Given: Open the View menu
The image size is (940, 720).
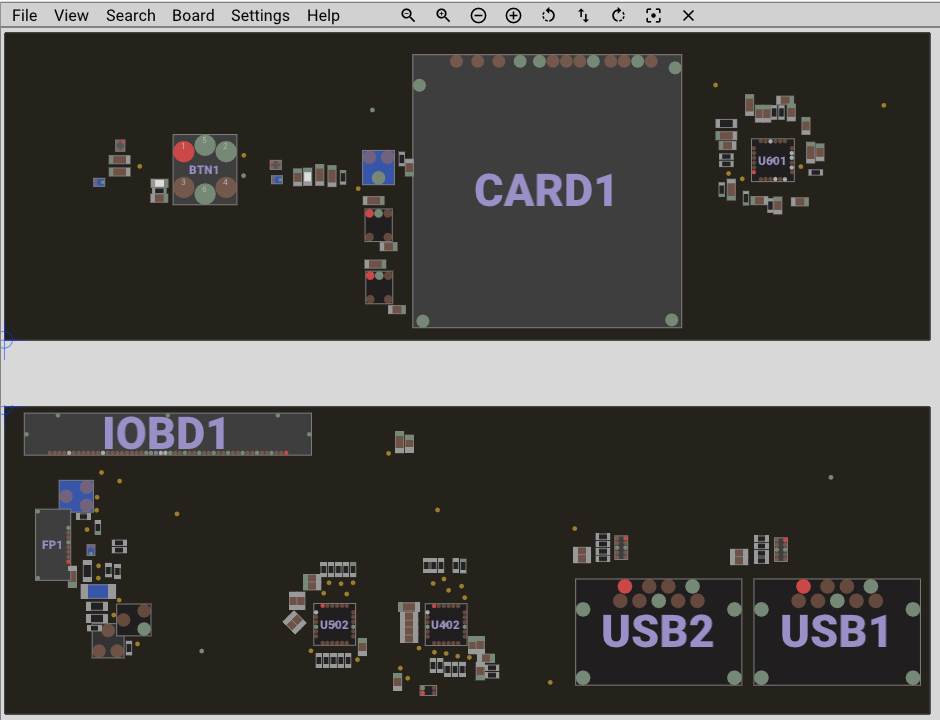Looking at the screenshot, I should (71, 16).
